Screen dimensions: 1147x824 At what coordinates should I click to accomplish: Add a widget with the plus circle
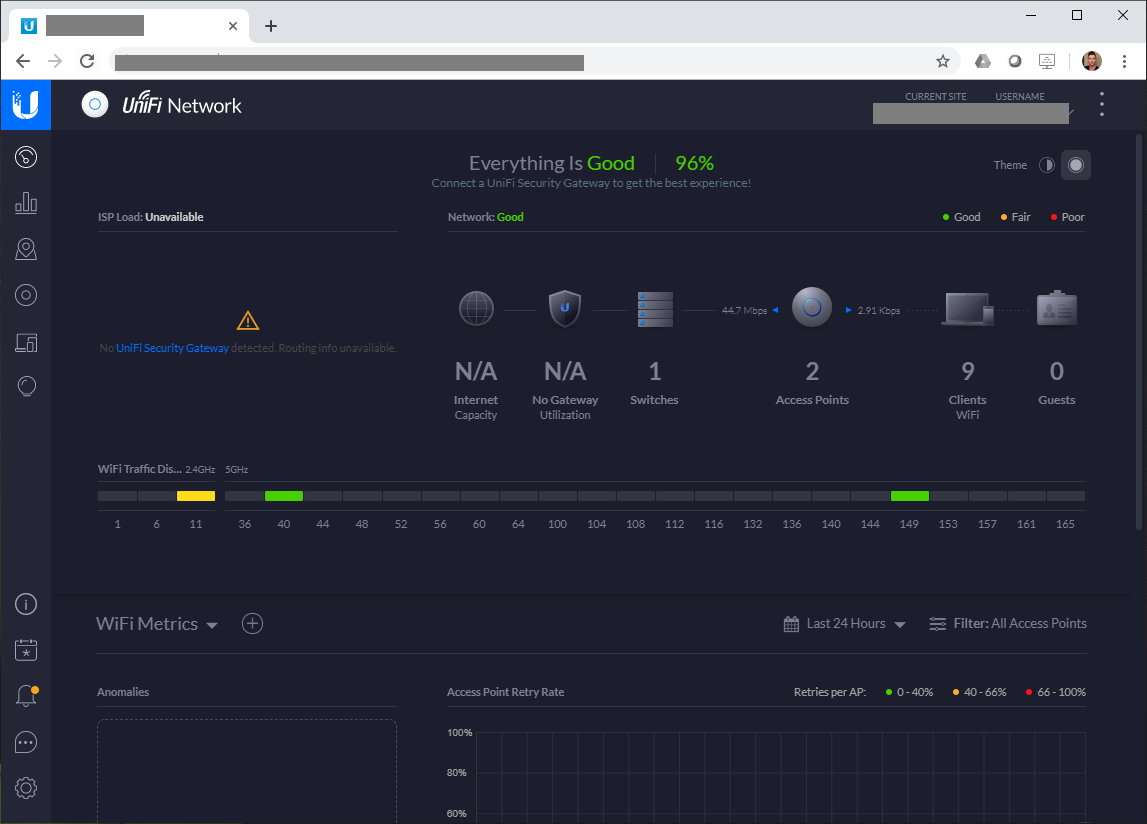252,623
